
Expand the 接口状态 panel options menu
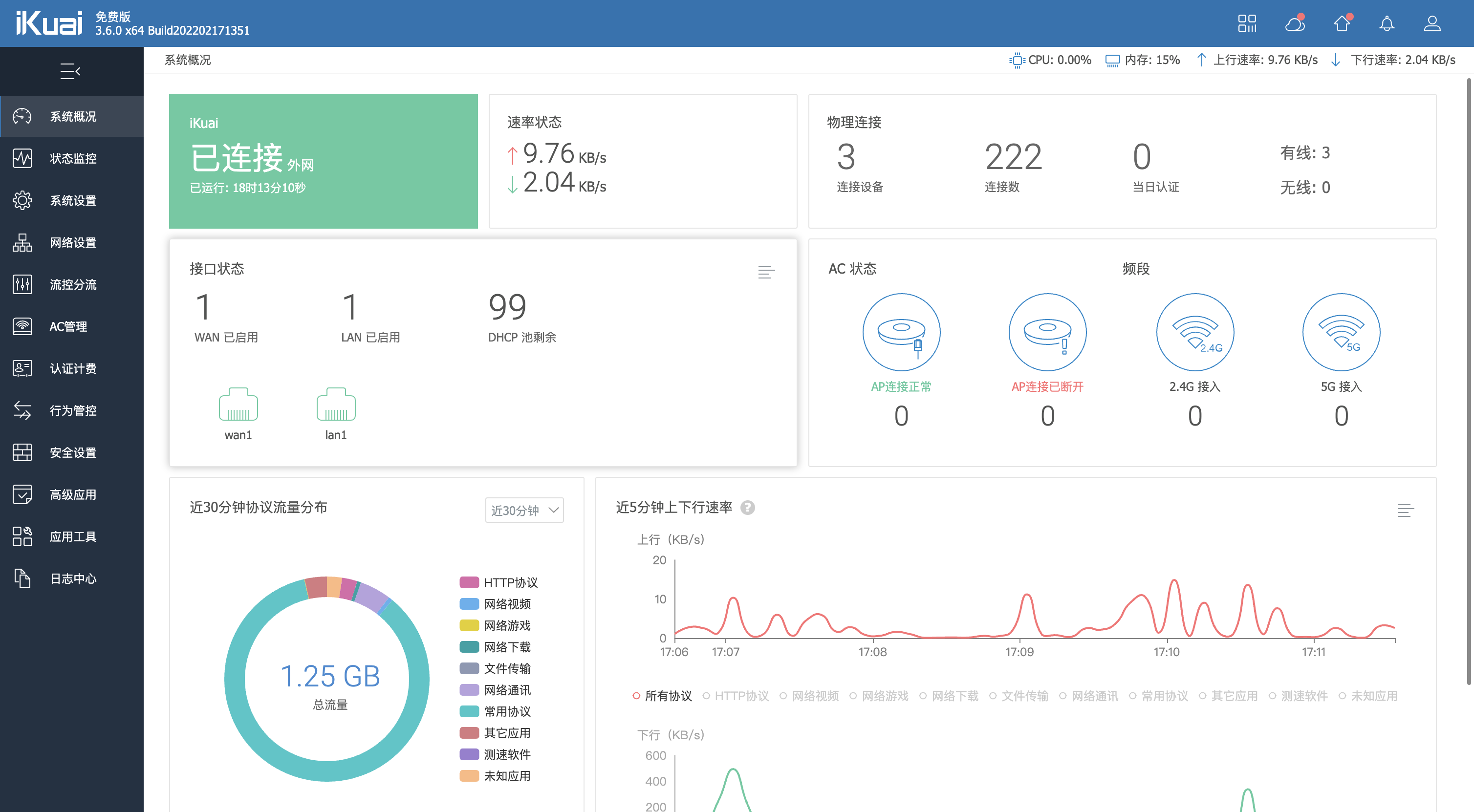click(x=766, y=272)
